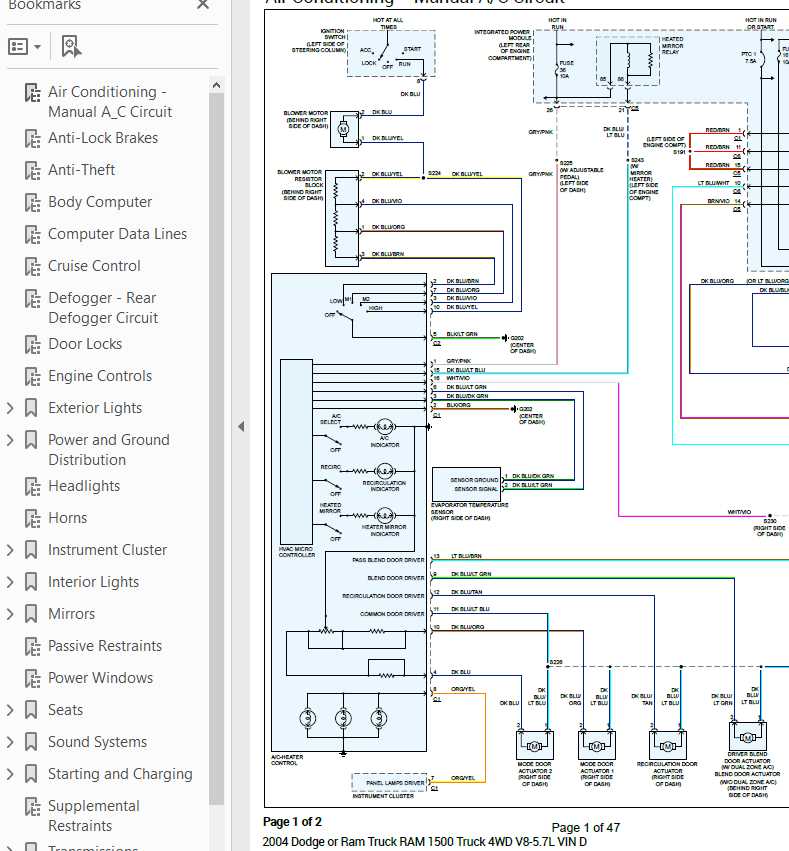
Task: Click the Engine Controls bookmark icon
Action: tap(33, 377)
